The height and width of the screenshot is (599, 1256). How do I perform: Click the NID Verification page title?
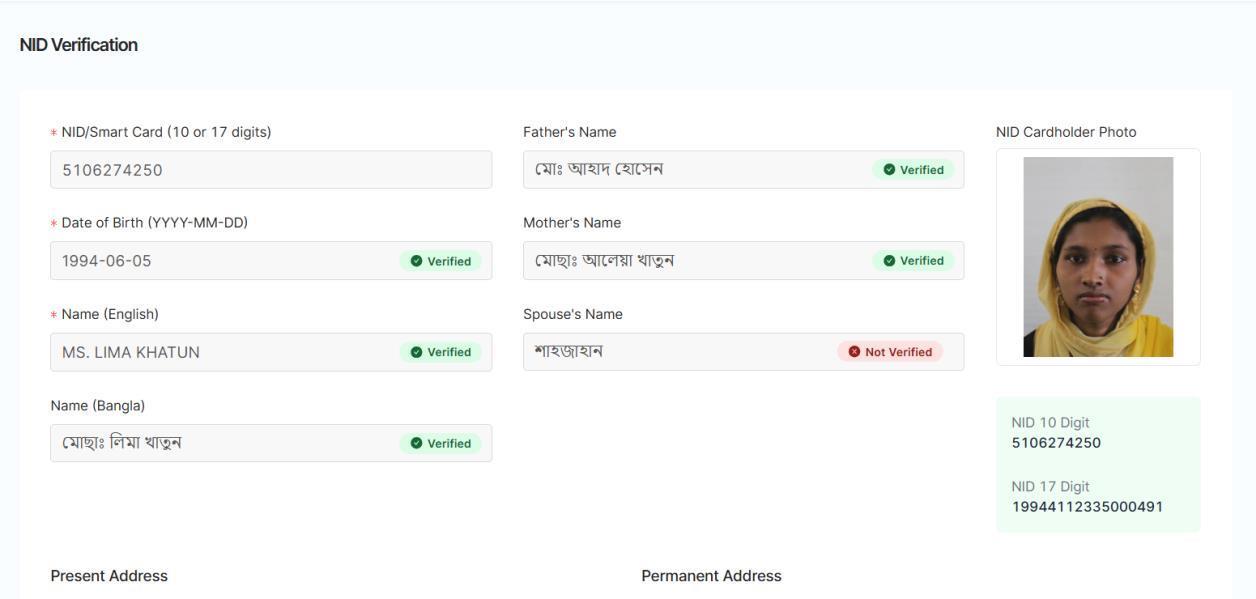pos(79,45)
